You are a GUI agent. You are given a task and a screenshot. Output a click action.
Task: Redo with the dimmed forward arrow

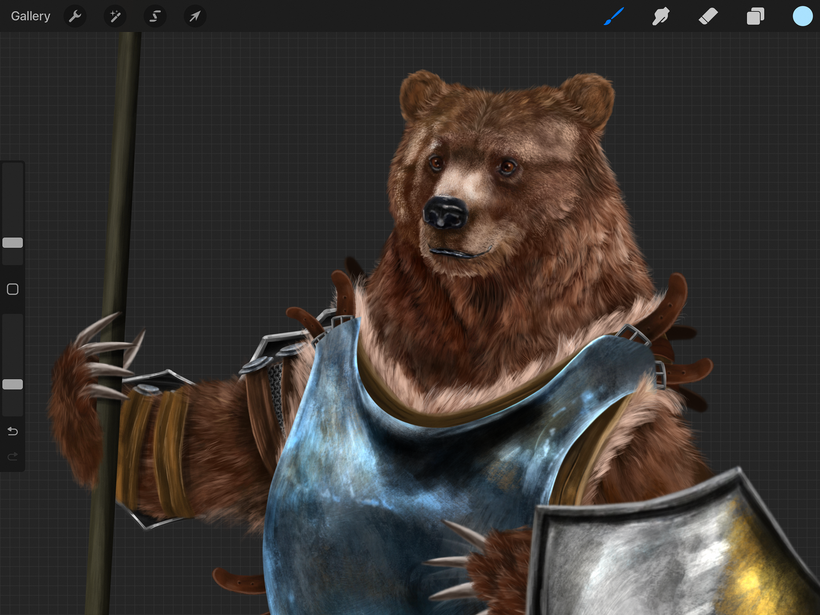click(x=13, y=457)
